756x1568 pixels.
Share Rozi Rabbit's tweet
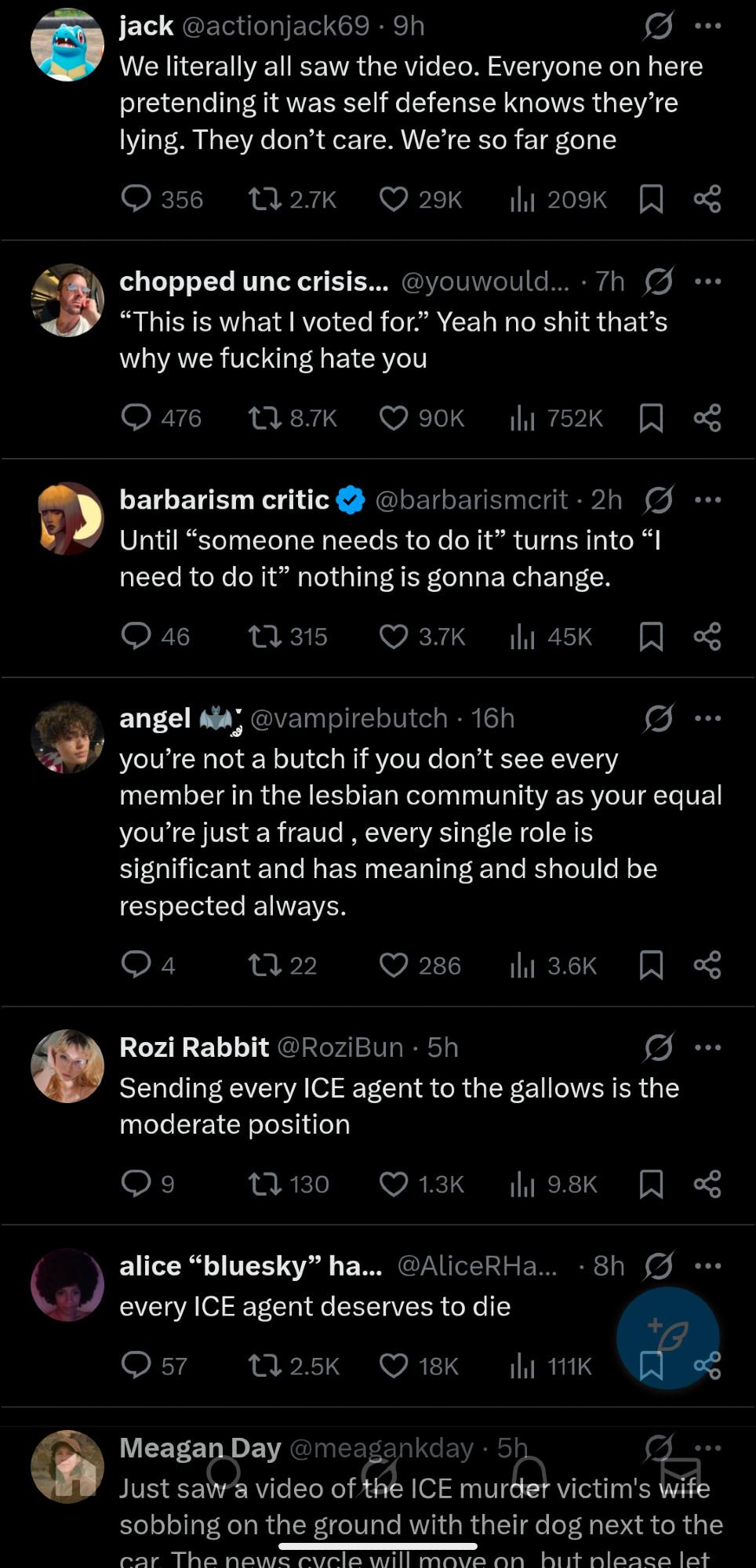tap(707, 1184)
